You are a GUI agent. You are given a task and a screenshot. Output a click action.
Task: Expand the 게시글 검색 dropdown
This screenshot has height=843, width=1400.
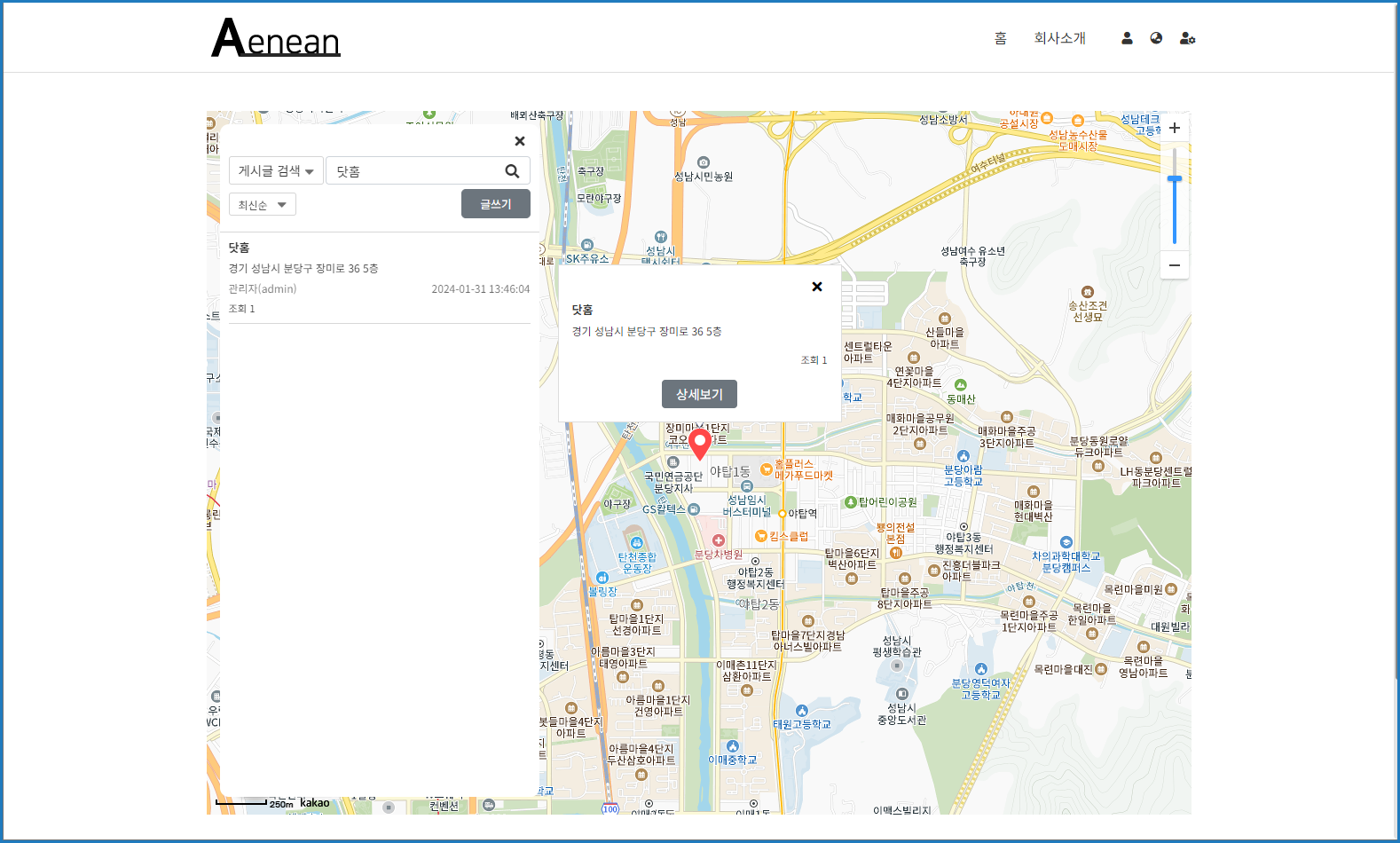[x=276, y=171]
